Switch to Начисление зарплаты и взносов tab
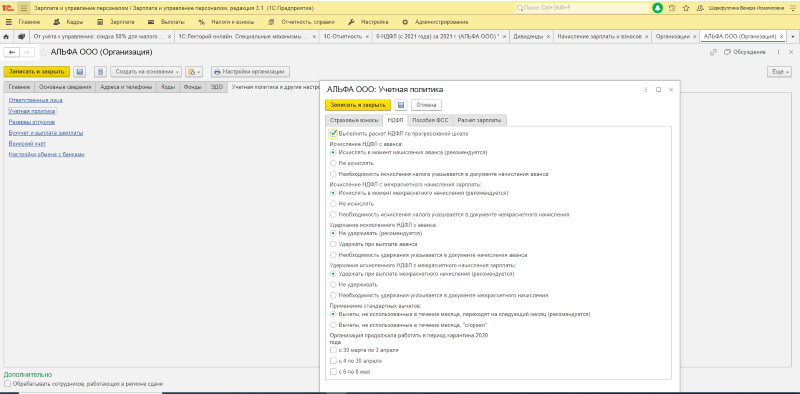 [599, 37]
